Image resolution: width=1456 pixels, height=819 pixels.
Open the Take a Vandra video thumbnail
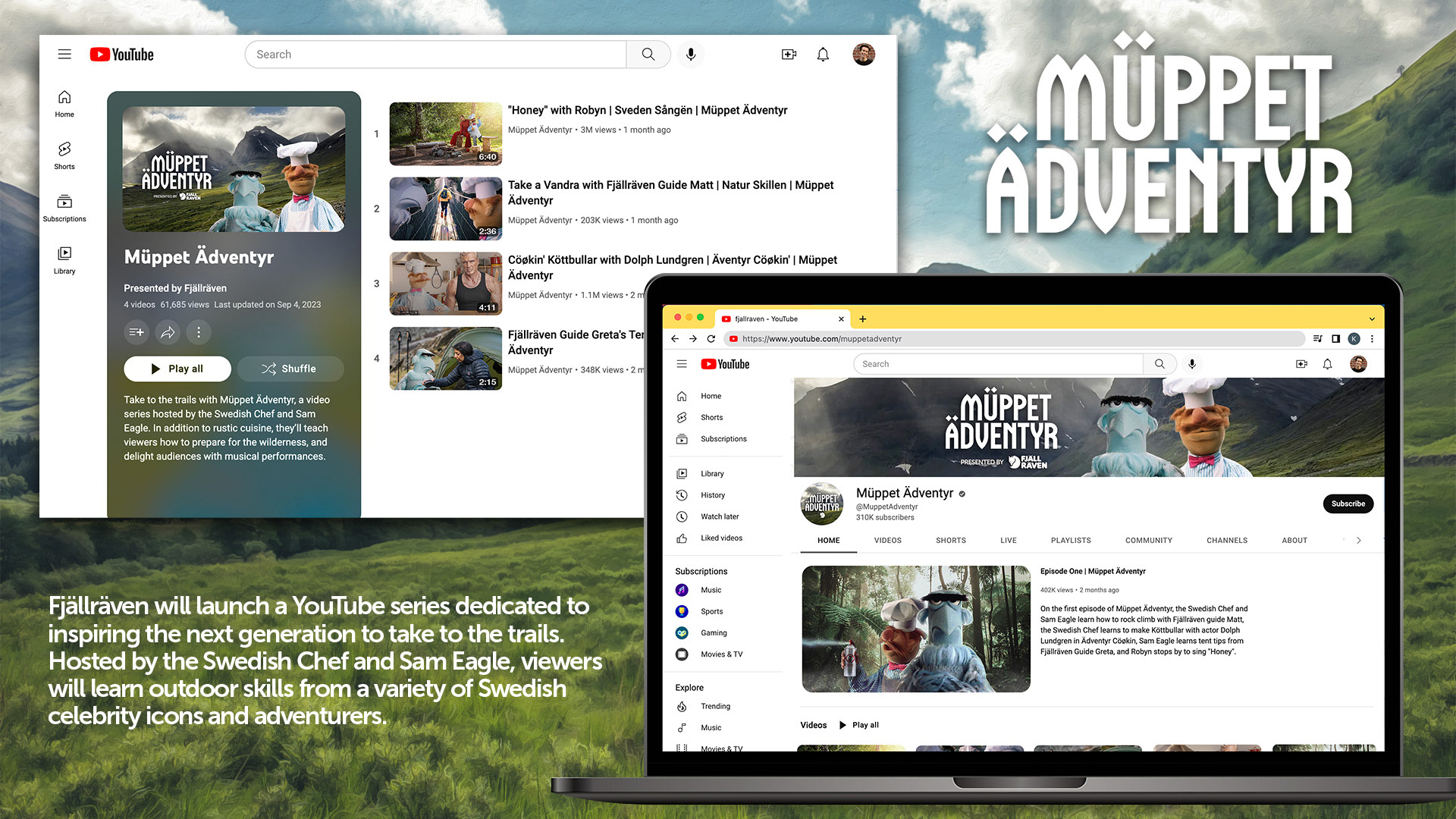[x=446, y=209]
